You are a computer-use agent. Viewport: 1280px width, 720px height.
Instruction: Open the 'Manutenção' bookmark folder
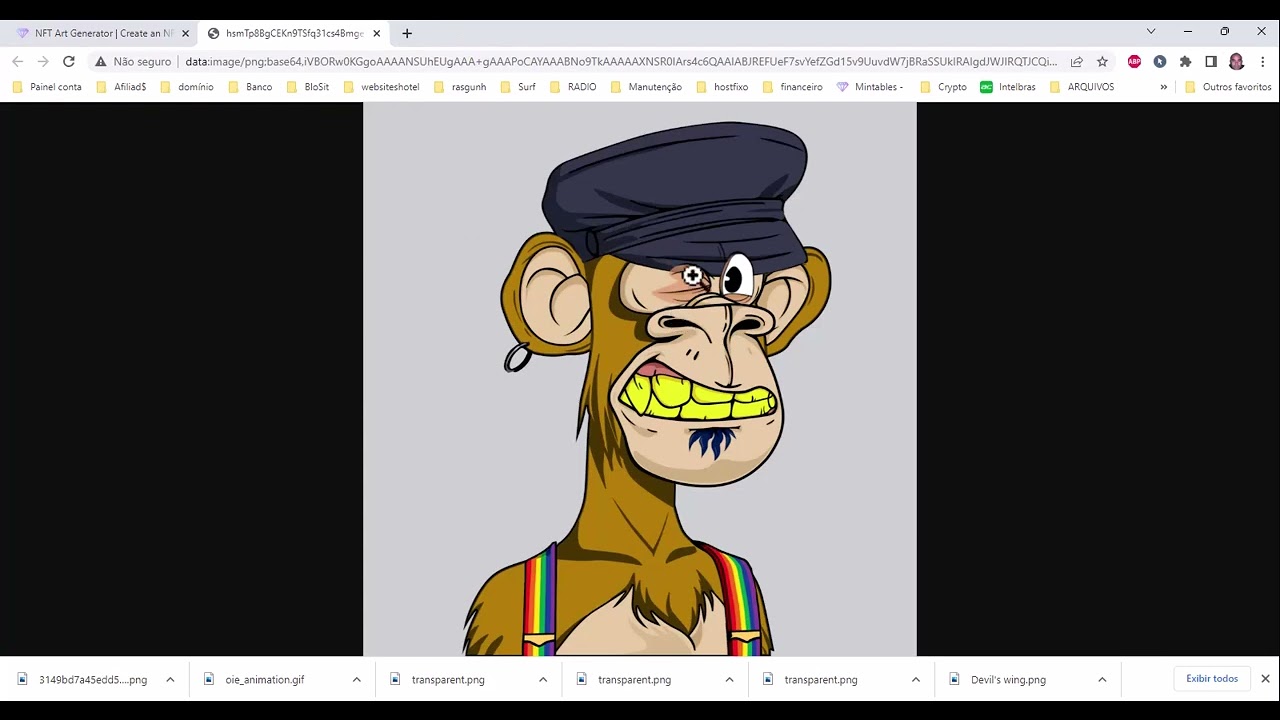point(646,87)
